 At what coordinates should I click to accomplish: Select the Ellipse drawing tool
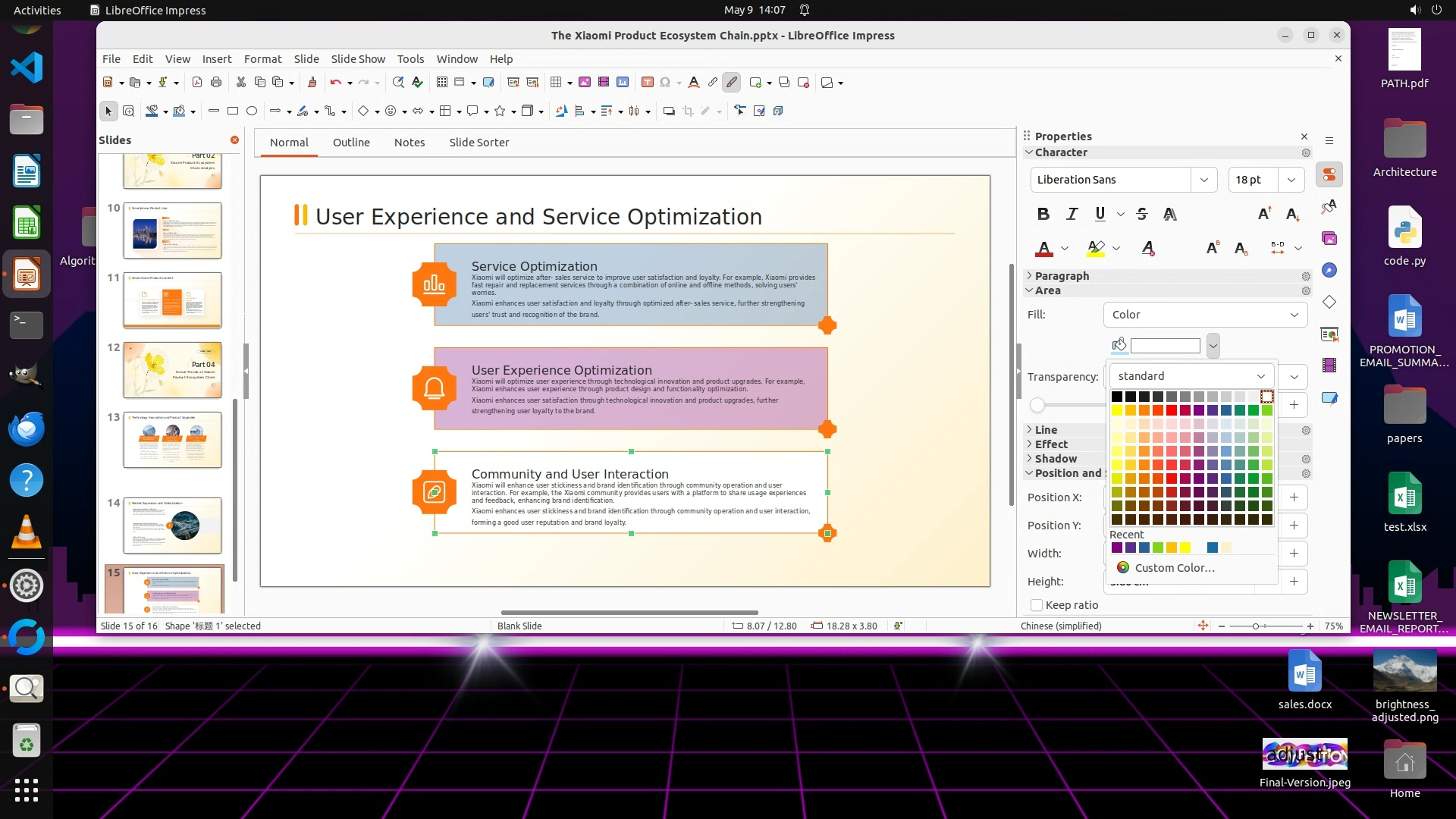[x=252, y=111]
